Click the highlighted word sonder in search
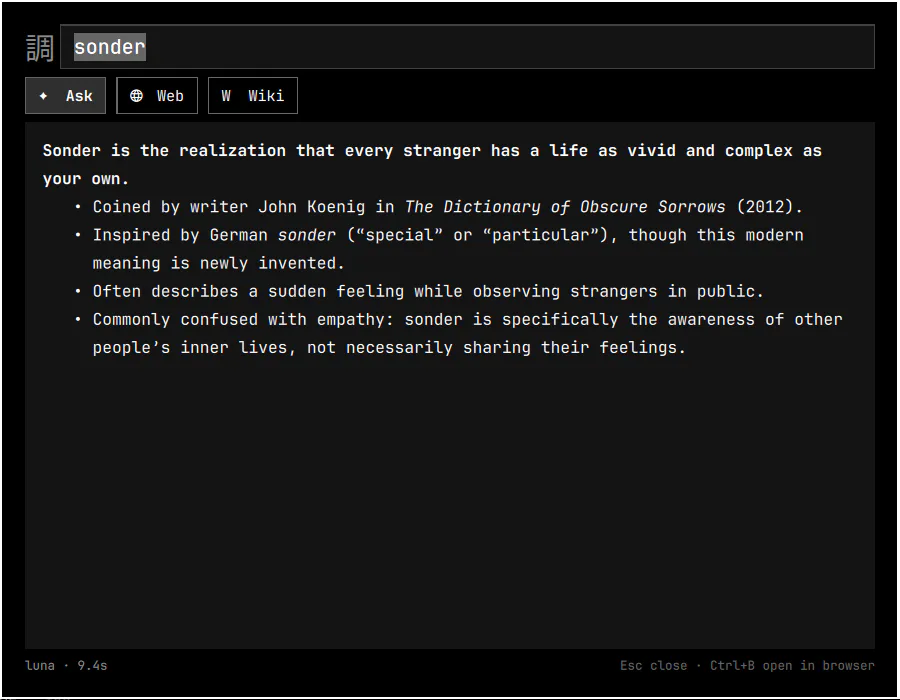The image size is (900, 700). tap(110, 47)
